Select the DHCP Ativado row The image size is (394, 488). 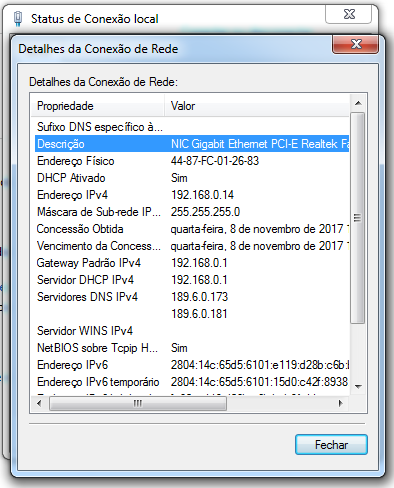coord(192,178)
